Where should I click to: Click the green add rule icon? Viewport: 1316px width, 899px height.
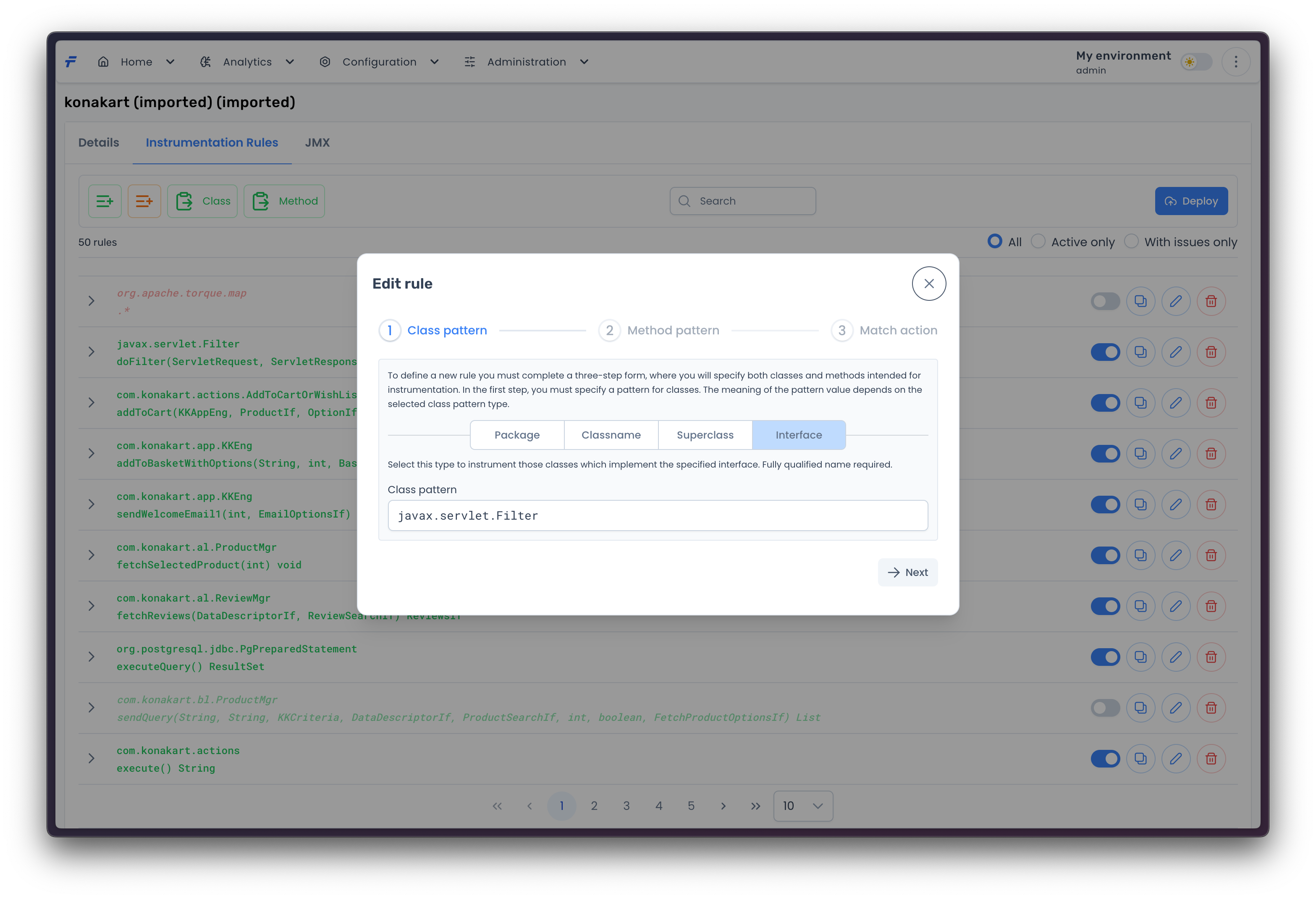coord(105,201)
